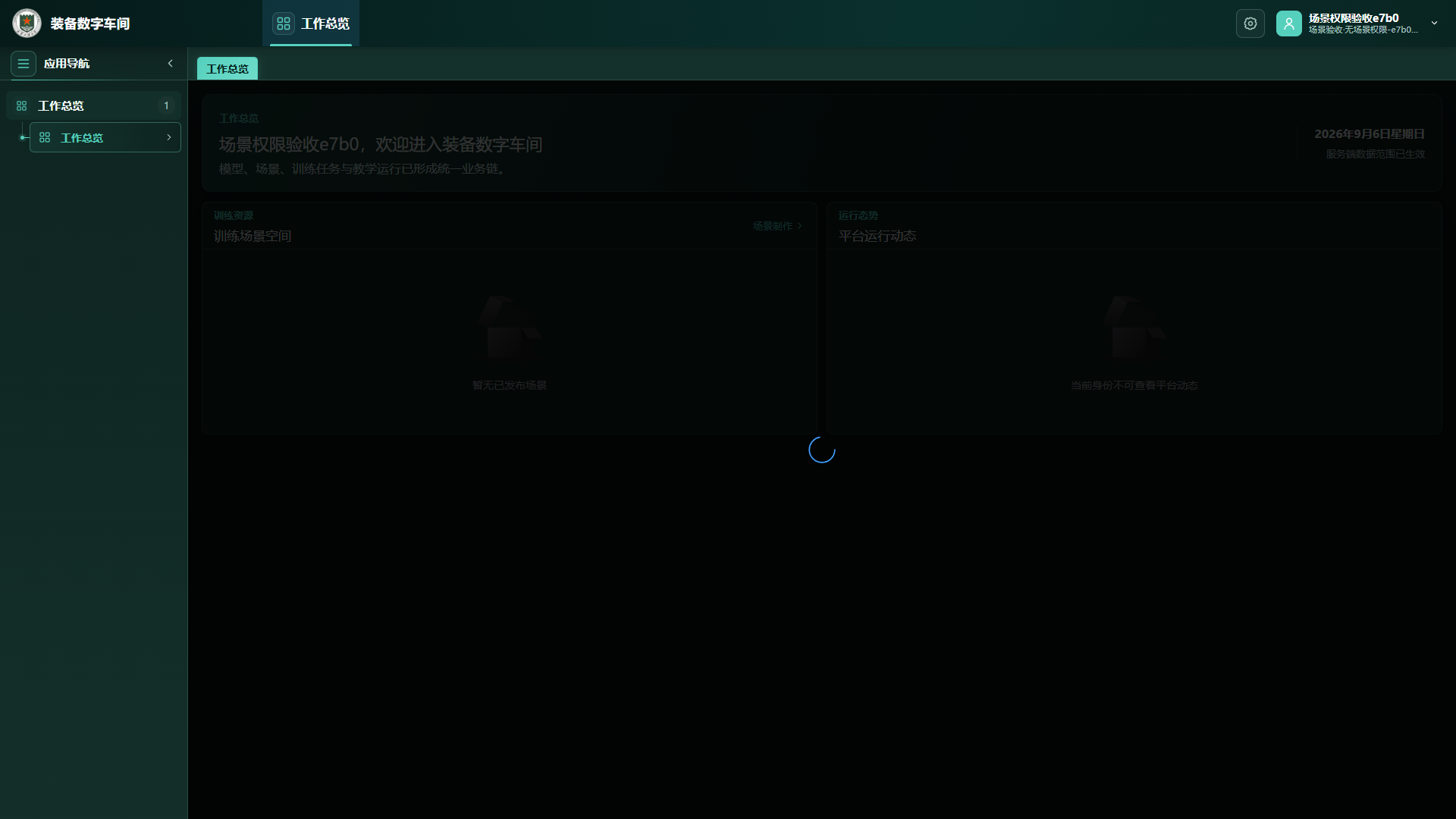Screen dimensions: 1456x819
Task: Open the 工作总览 top navigation tab
Action: click(x=311, y=24)
